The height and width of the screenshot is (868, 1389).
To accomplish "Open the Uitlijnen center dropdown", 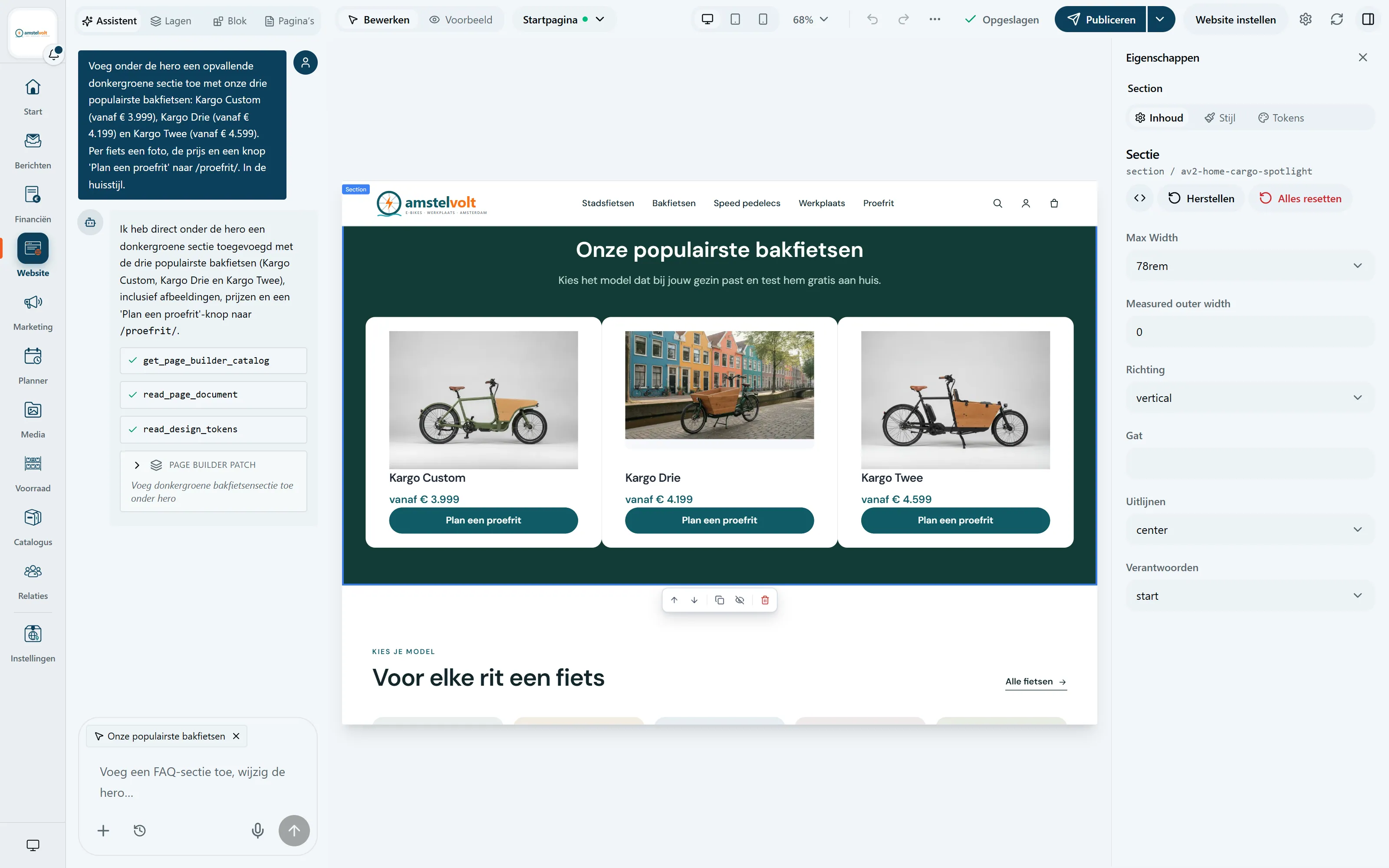I will point(1250,530).
